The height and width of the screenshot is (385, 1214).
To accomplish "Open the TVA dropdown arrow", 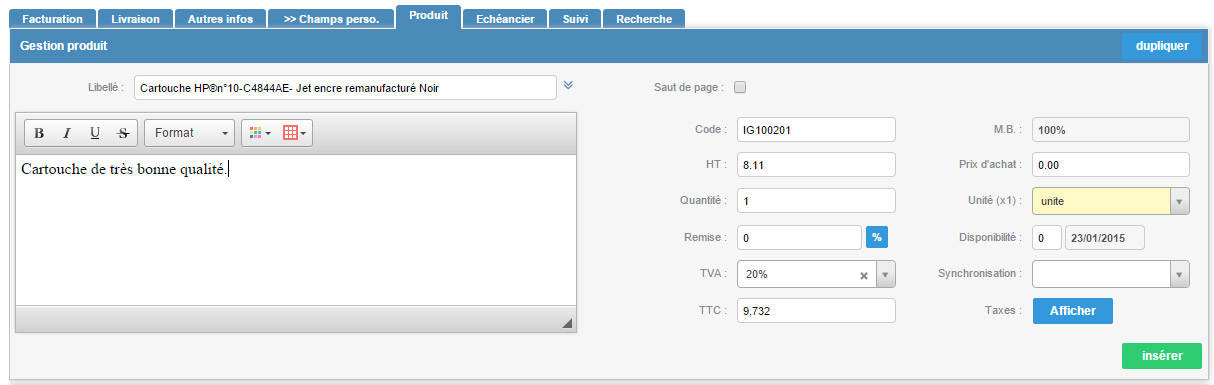I will (885, 275).
